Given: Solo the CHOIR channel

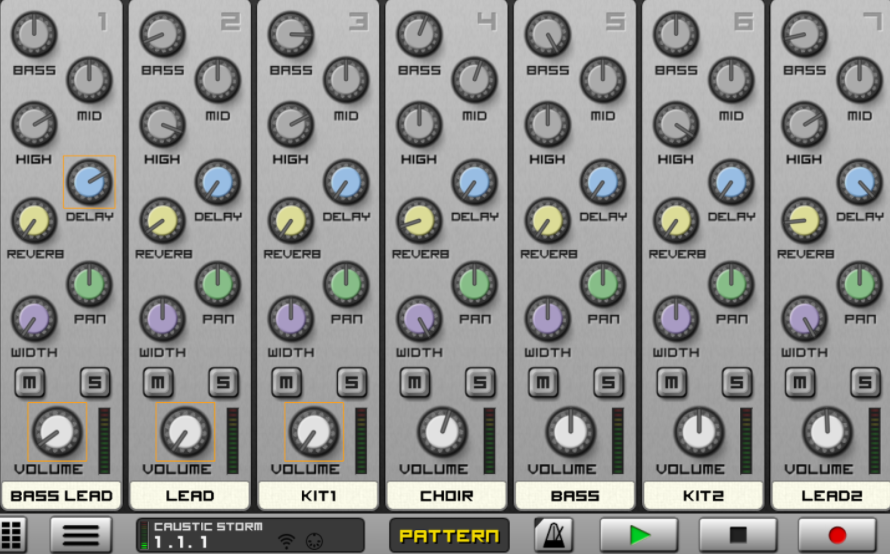Looking at the screenshot, I should click(x=480, y=381).
